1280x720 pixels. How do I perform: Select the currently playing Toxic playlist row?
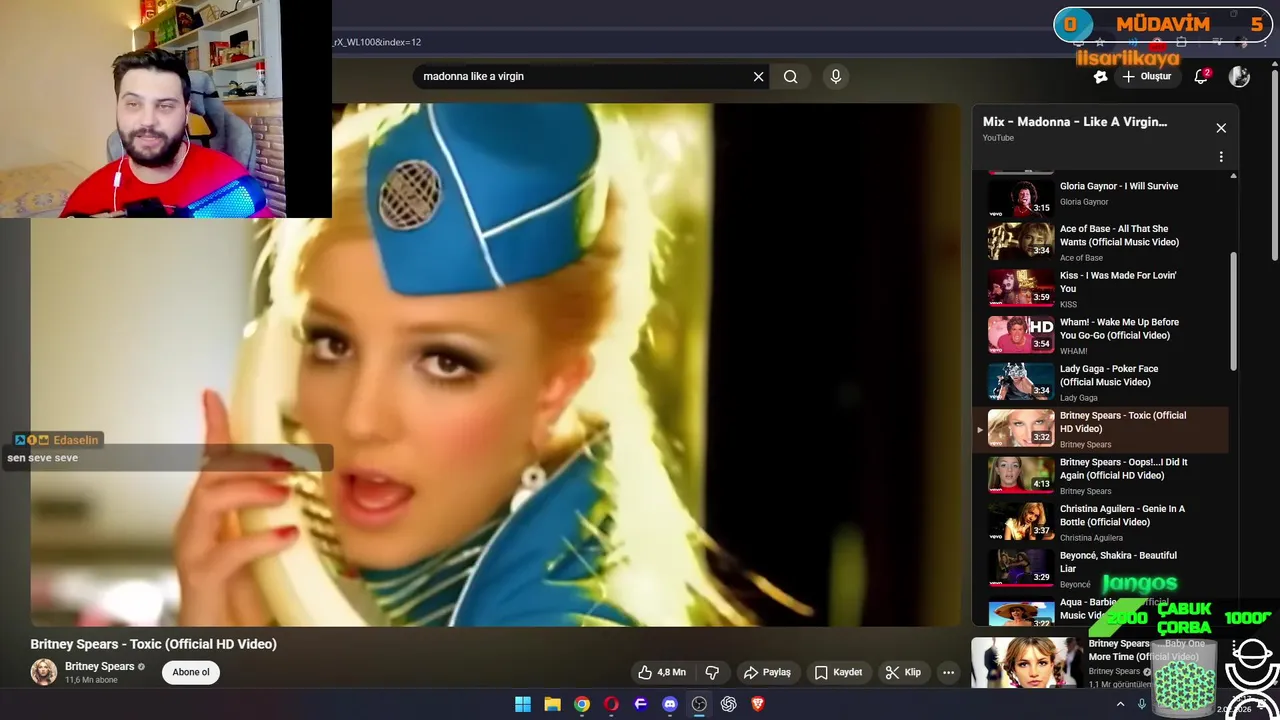tap(1101, 429)
